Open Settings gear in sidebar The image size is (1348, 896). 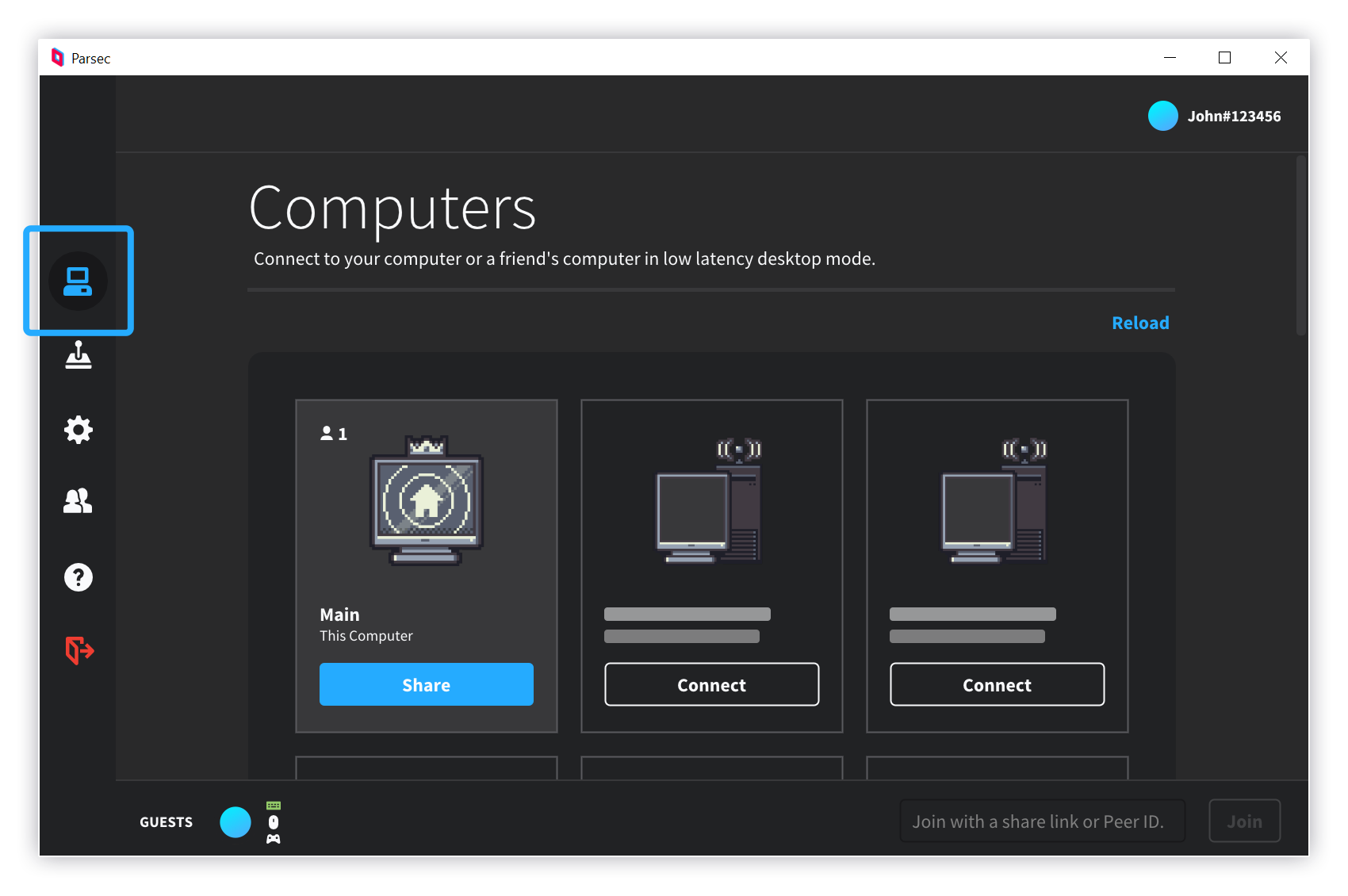click(x=78, y=430)
